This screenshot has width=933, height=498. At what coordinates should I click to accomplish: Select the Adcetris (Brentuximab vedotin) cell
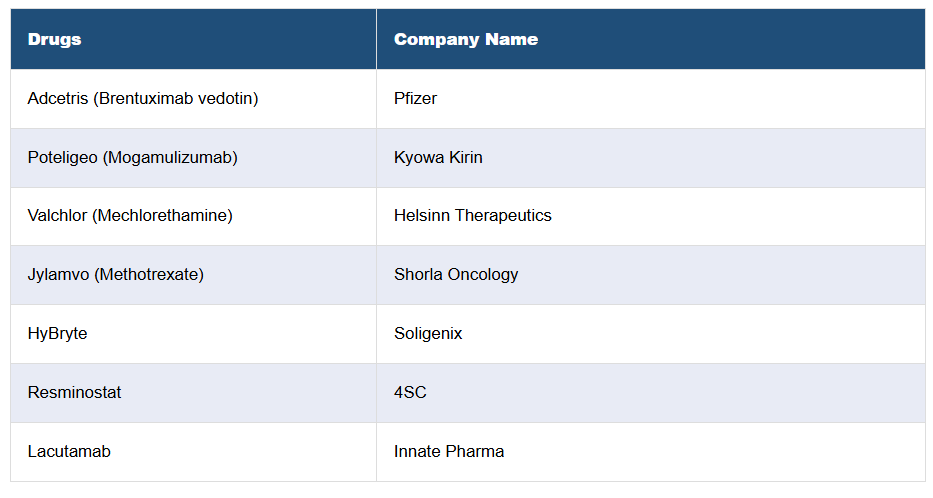point(143,99)
